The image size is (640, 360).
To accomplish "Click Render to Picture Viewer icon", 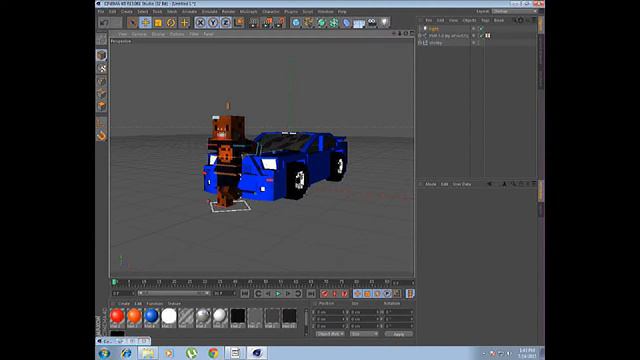I will point(267,23).
